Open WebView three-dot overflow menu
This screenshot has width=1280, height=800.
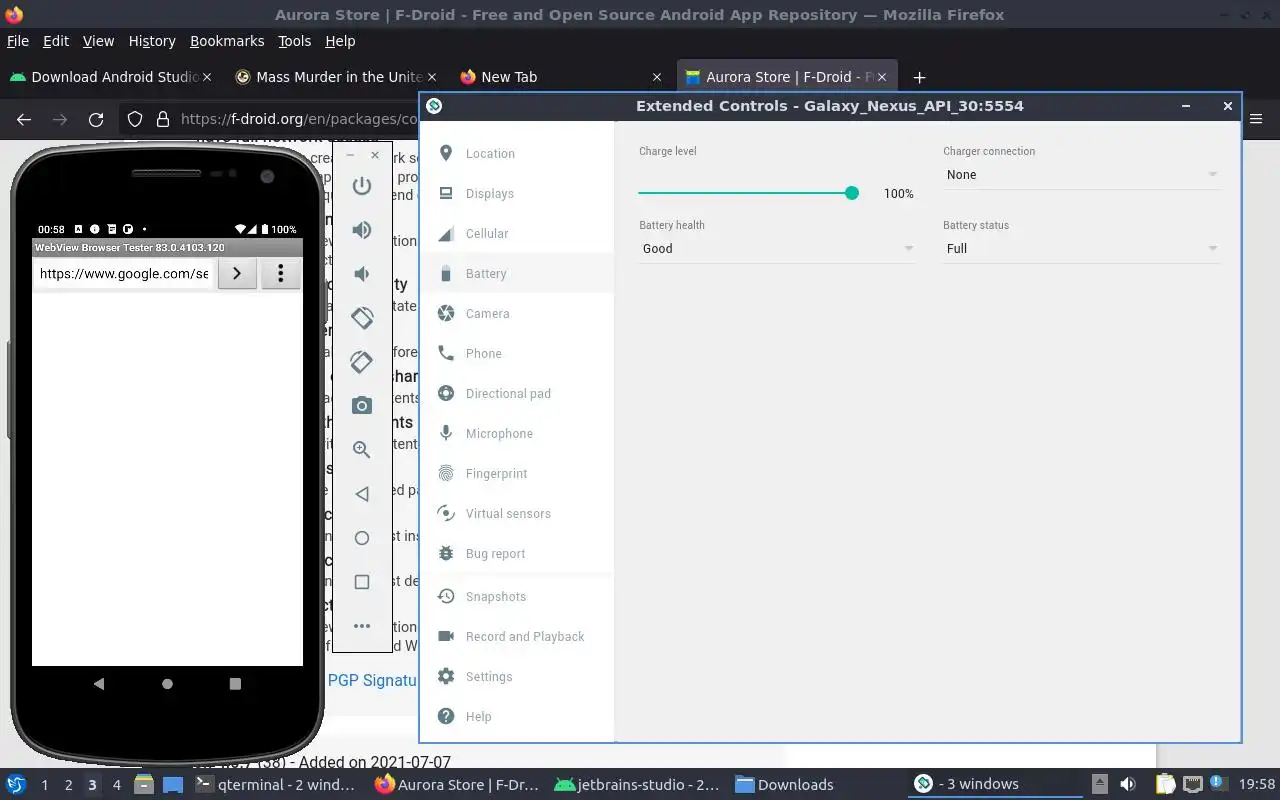coord(281,274)
